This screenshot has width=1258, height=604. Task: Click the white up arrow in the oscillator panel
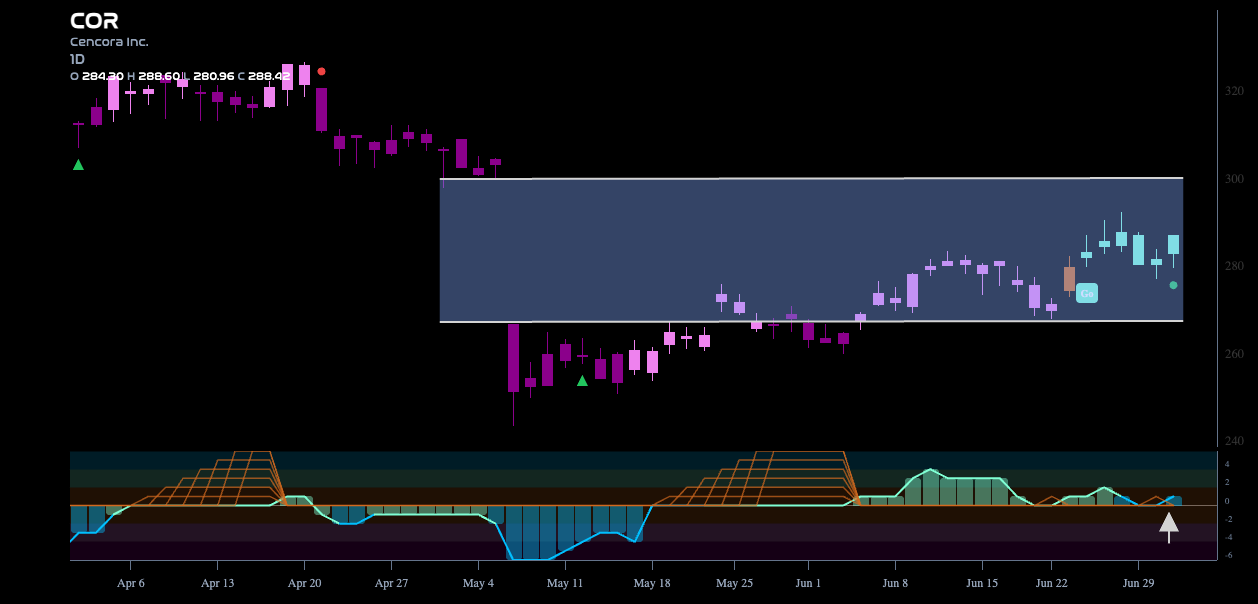(1169, 526)
